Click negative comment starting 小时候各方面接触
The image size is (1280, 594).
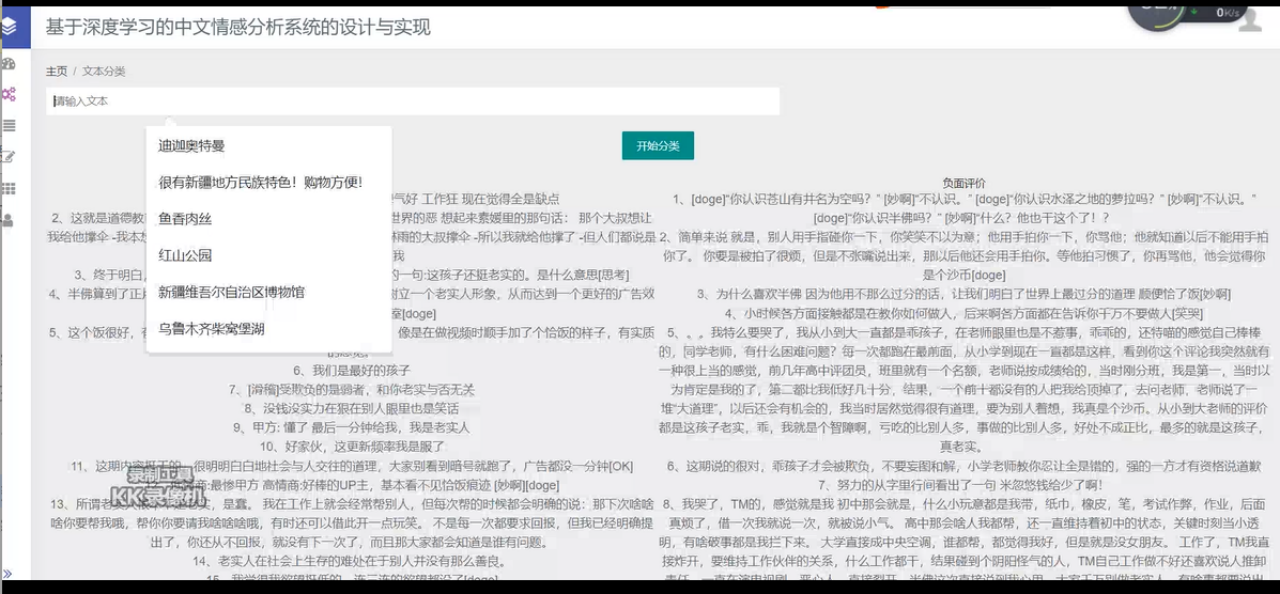tap(964, 312)
